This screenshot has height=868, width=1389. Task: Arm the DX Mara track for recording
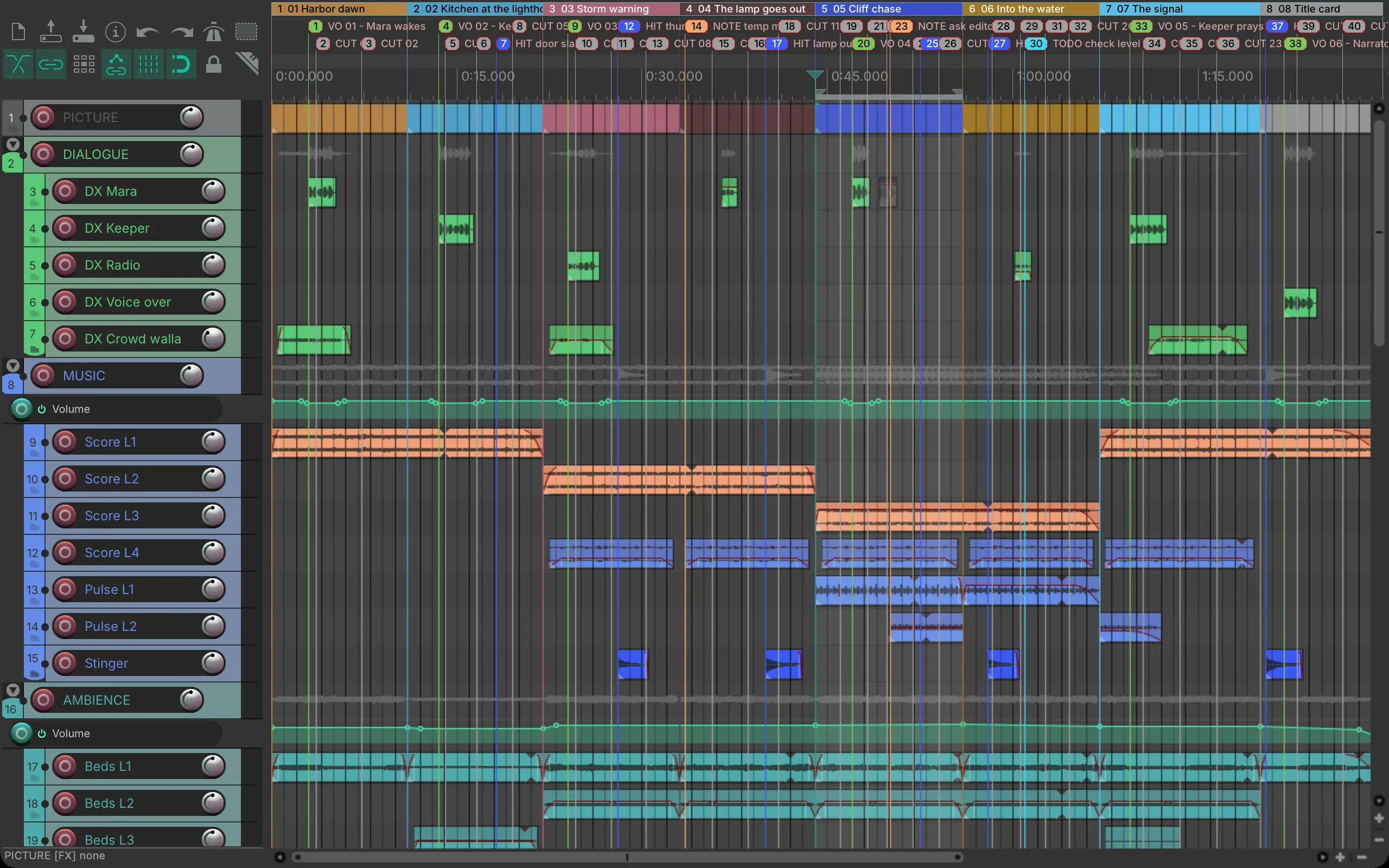pos(65,191)
